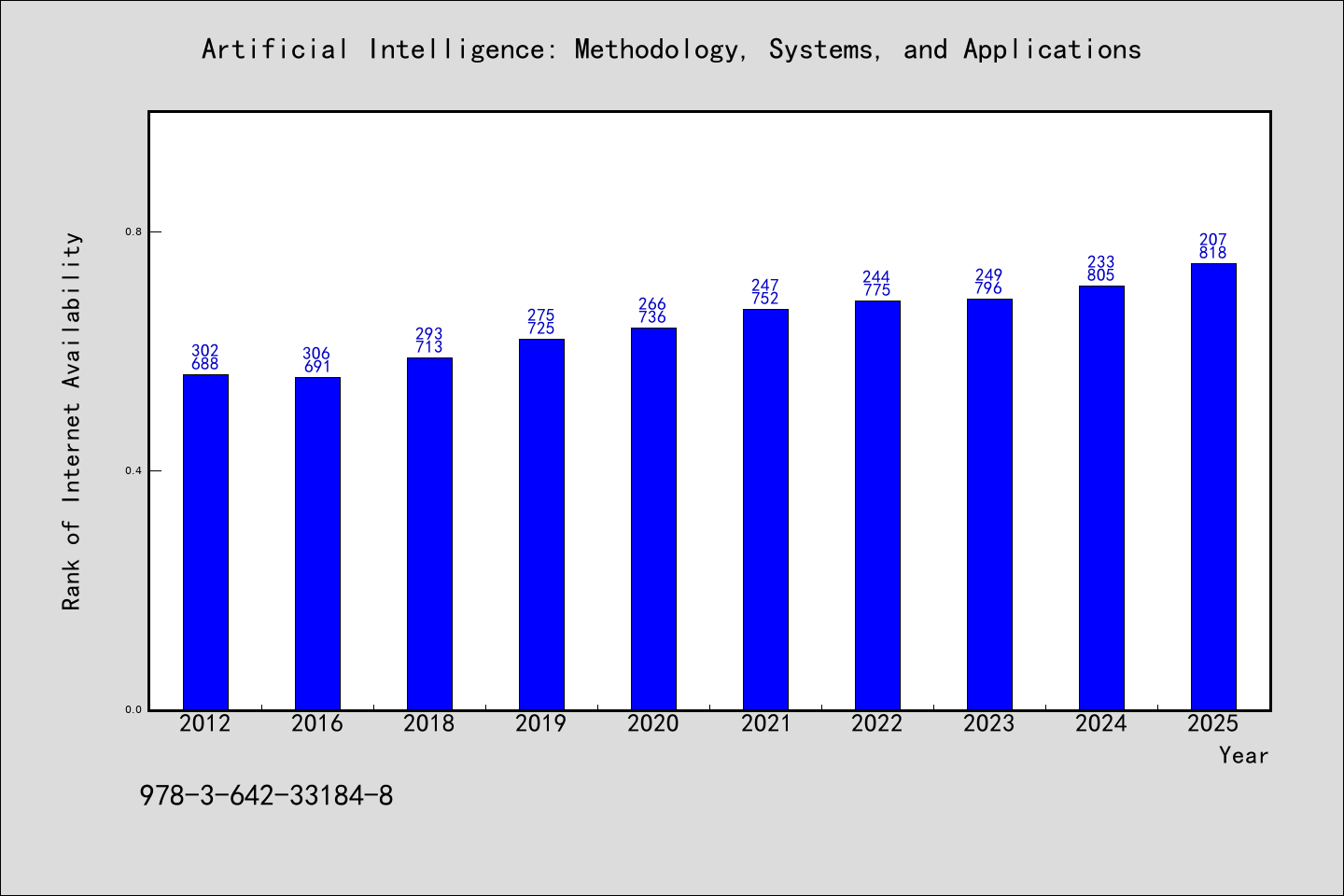Select the '233' value label
This screenshot has width=1344, height=896.
(x=1101, y=262)
